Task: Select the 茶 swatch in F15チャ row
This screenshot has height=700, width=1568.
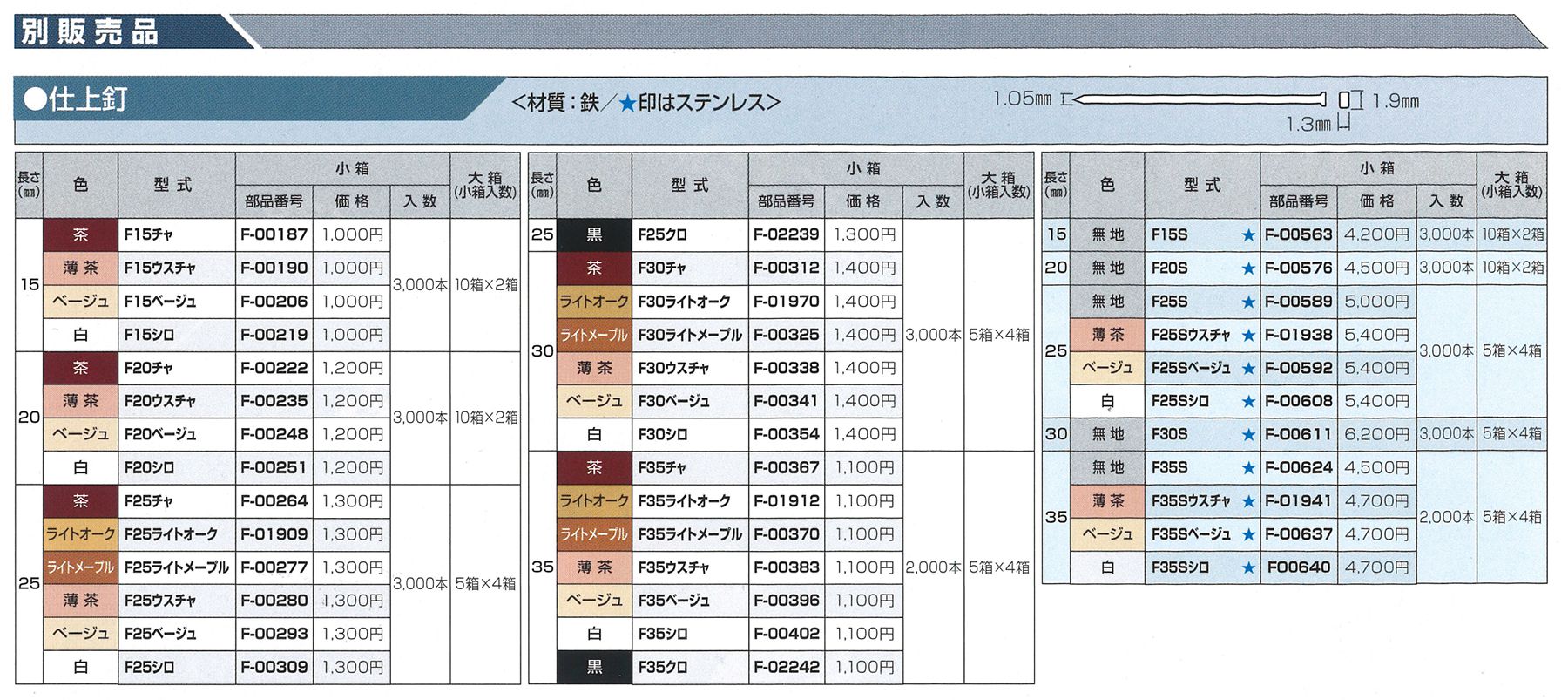Action: pos(80,235)
